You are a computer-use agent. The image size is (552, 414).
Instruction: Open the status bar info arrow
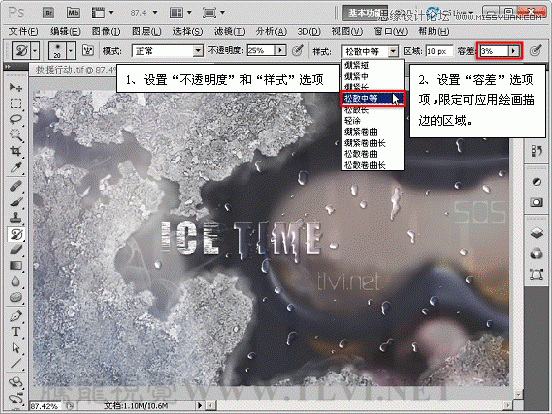pyautogui.click(x=200, y=406)
